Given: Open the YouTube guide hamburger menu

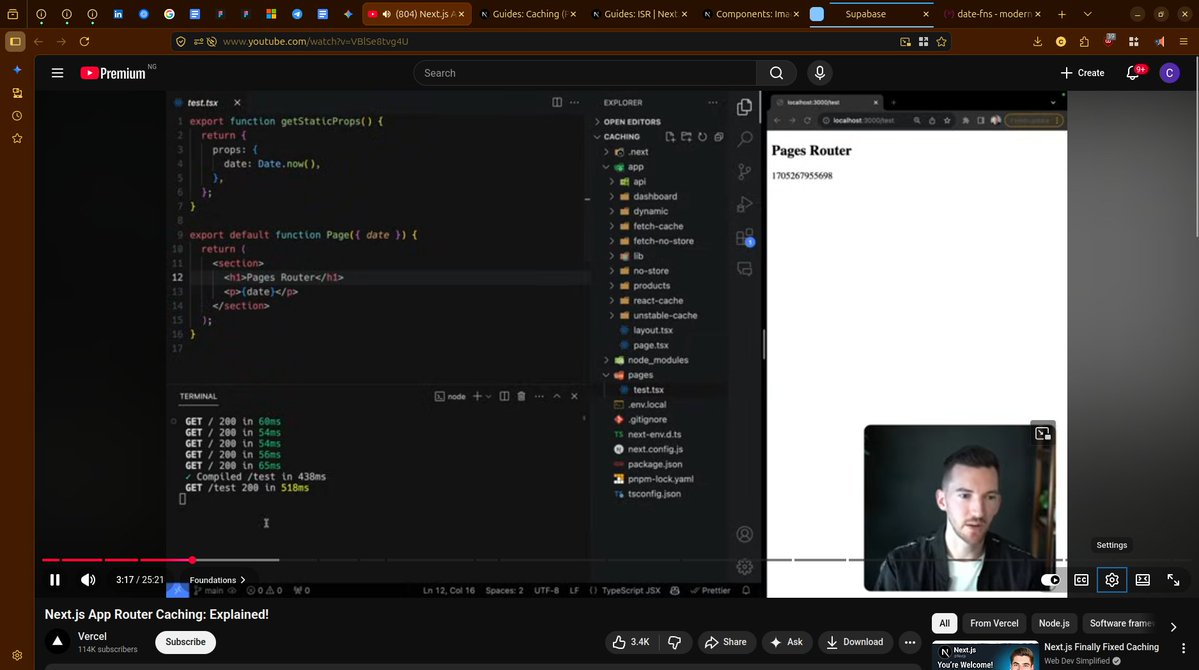Looking at the screenshot, I should 57,73.
